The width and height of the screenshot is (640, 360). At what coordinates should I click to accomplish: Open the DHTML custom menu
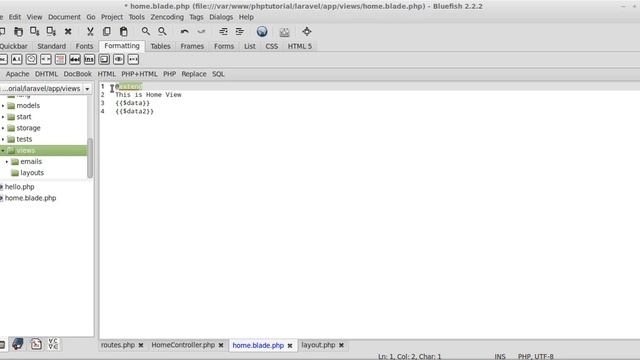click(46, 74)
